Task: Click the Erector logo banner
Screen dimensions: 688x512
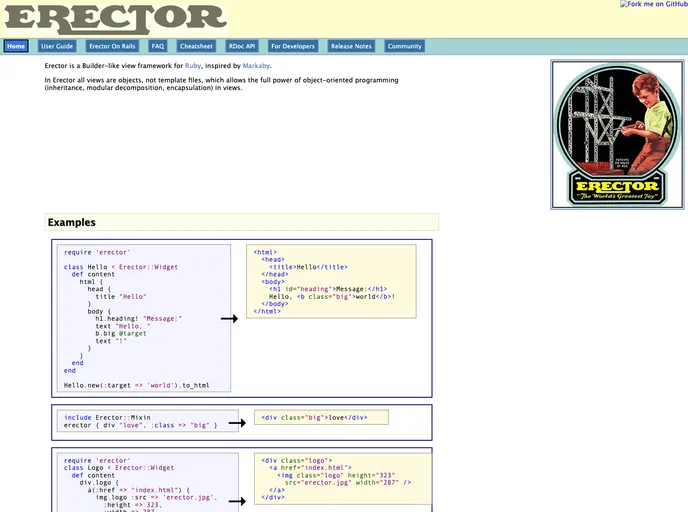Action: pyautogui.click(x=115, y=20)
